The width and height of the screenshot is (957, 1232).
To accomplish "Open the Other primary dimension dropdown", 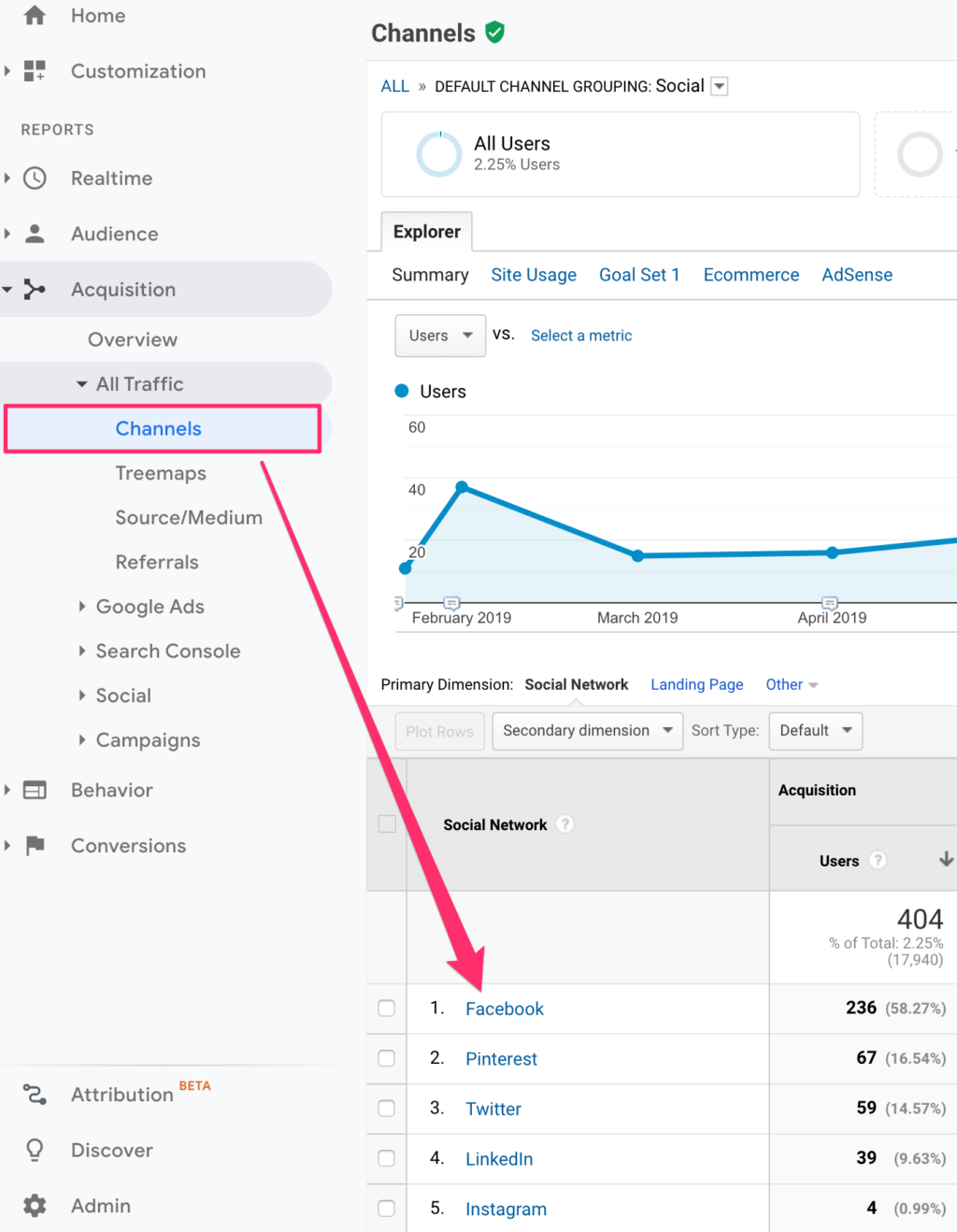I will tap(792, 684).
